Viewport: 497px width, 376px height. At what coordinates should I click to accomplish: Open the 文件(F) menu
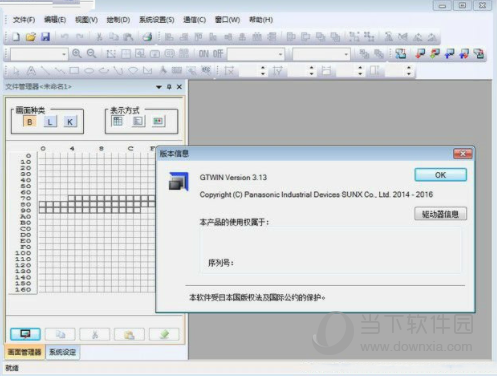[x=24, y=20]
